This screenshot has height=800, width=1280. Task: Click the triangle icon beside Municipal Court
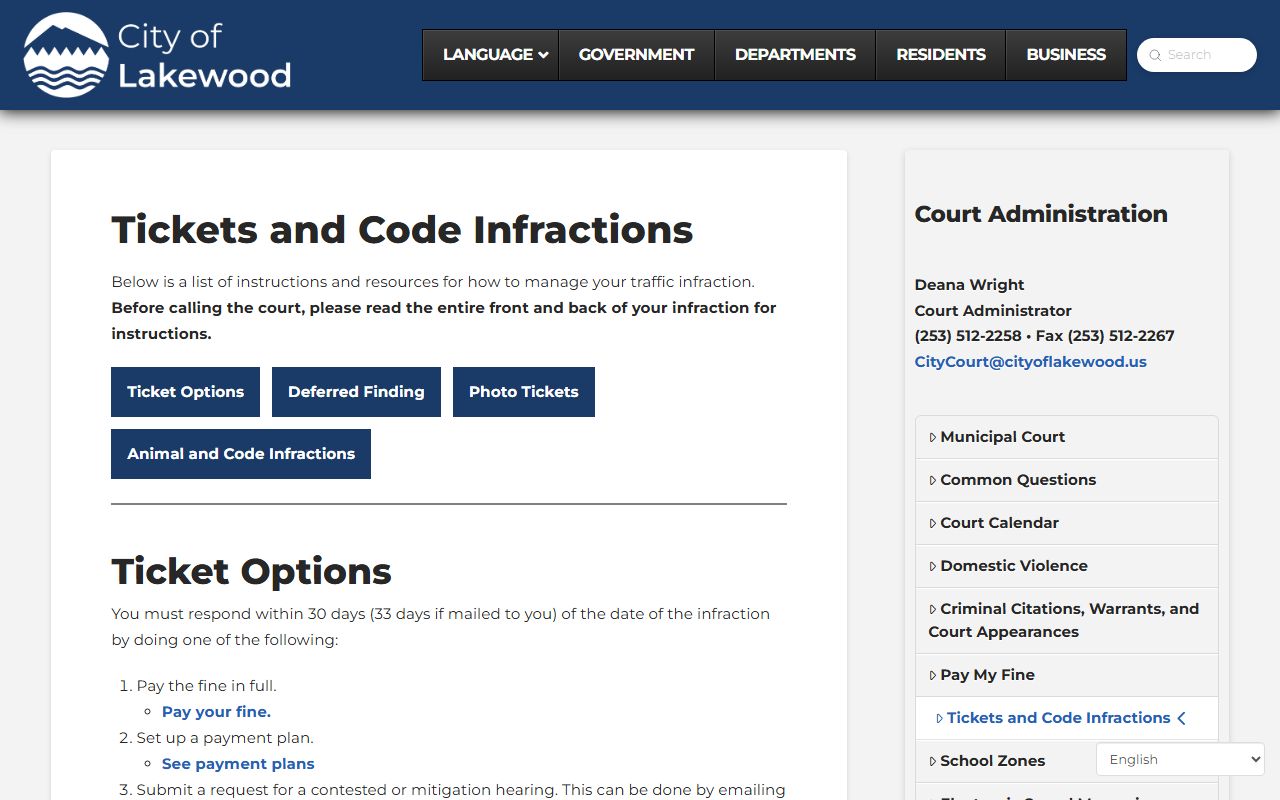pyautogui.click(x=932, y=438)
